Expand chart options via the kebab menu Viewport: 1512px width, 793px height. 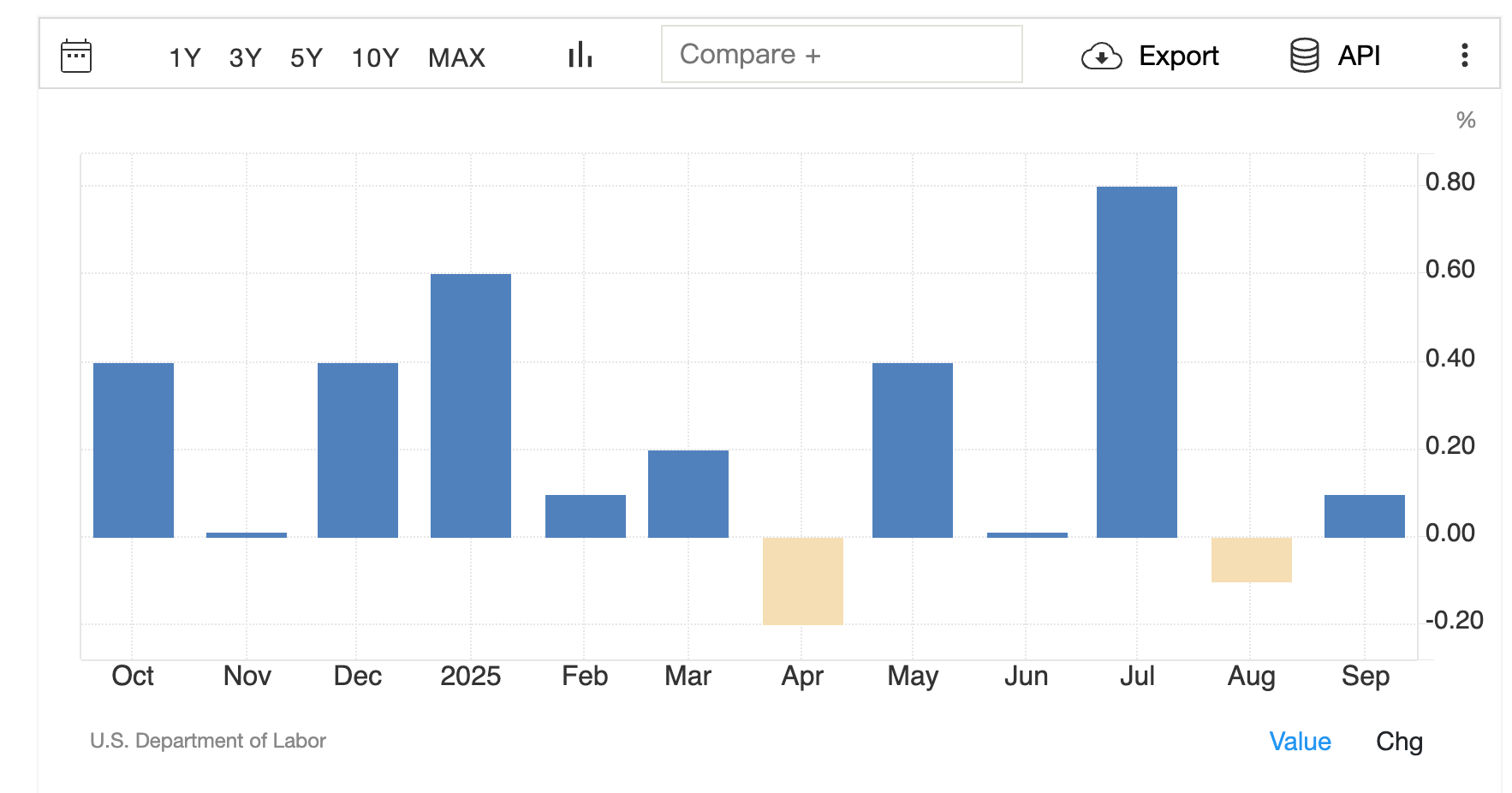(x=1464, y=55)
